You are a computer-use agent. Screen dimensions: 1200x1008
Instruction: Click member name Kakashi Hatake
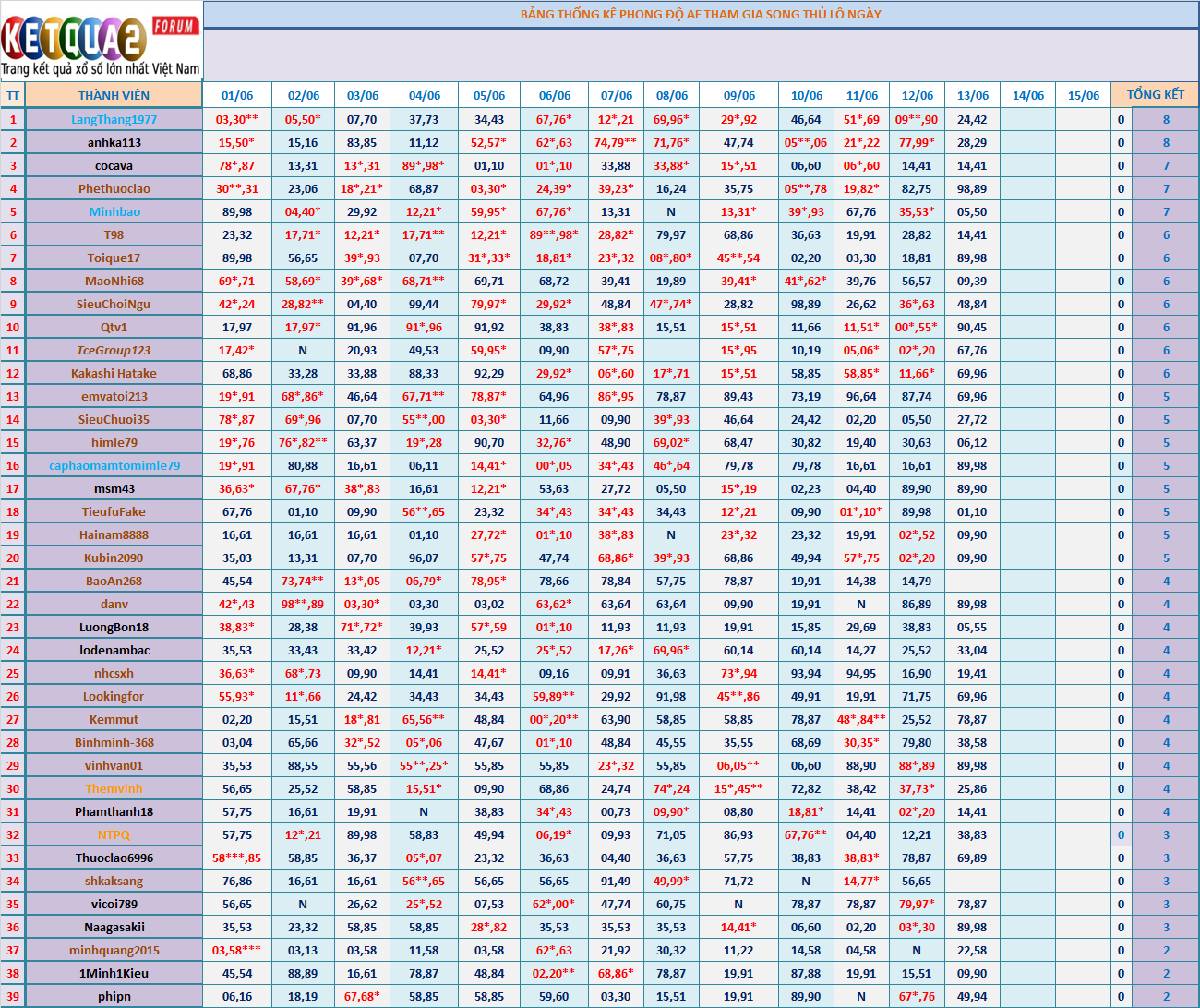pyautogui.click(x=114, y=373)
